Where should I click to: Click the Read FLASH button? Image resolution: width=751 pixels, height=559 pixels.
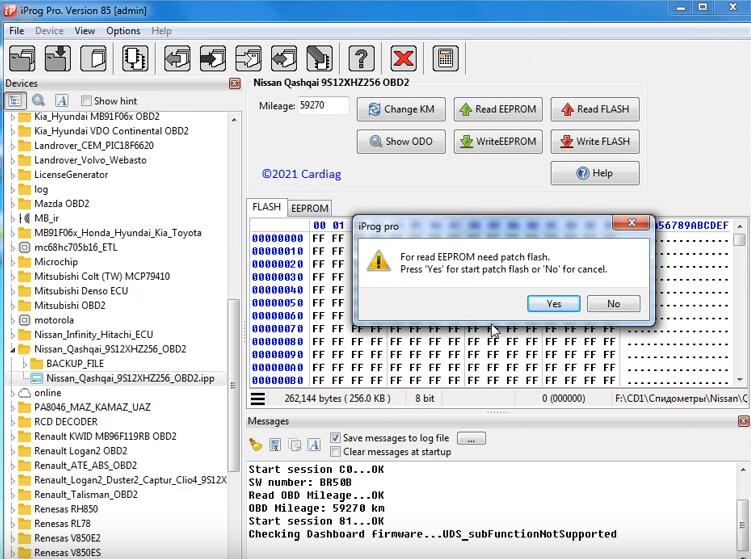595,109
